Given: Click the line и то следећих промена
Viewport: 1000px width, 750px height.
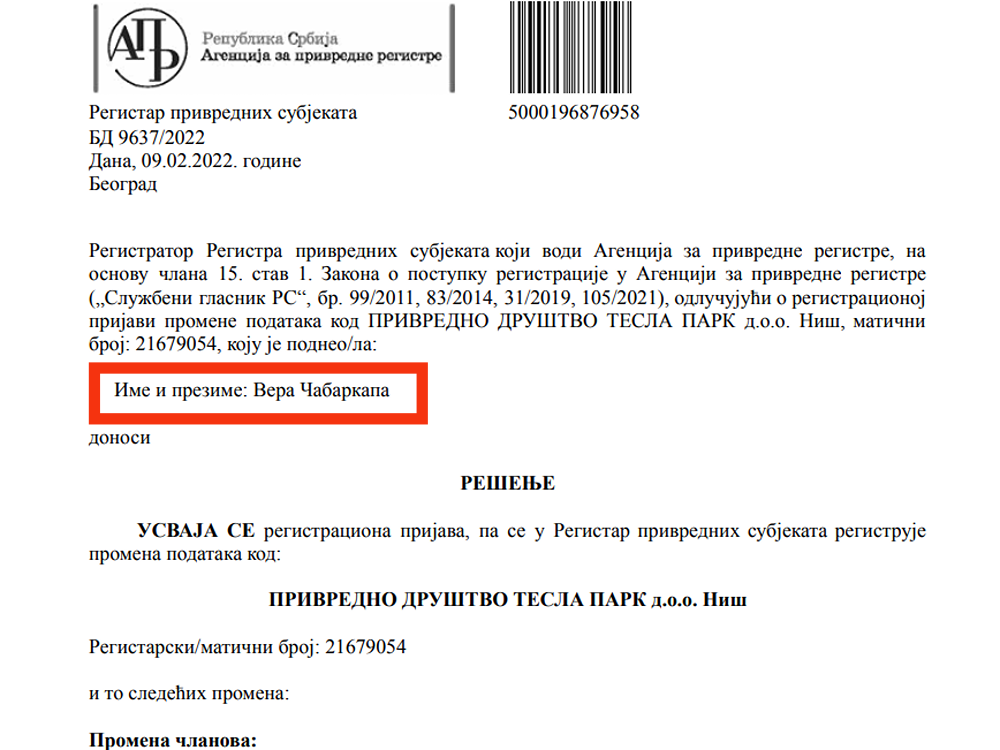Looking at the screenshot, I should point(189,693).
